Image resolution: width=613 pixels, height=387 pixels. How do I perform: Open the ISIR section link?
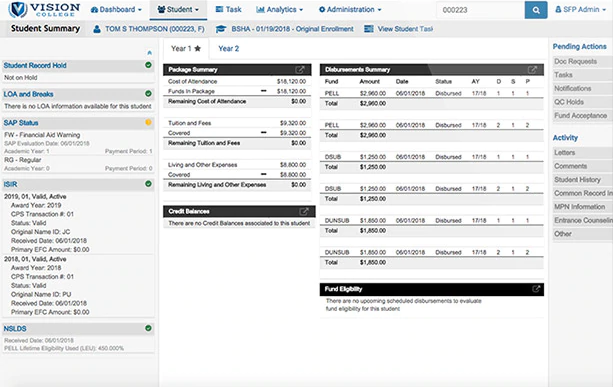[11, 184]
